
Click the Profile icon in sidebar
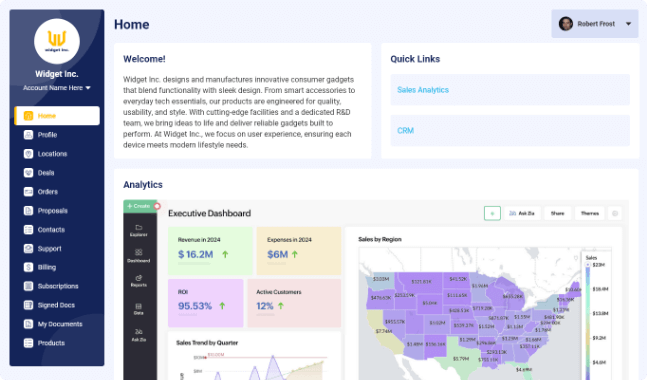[x=28, y=135]
